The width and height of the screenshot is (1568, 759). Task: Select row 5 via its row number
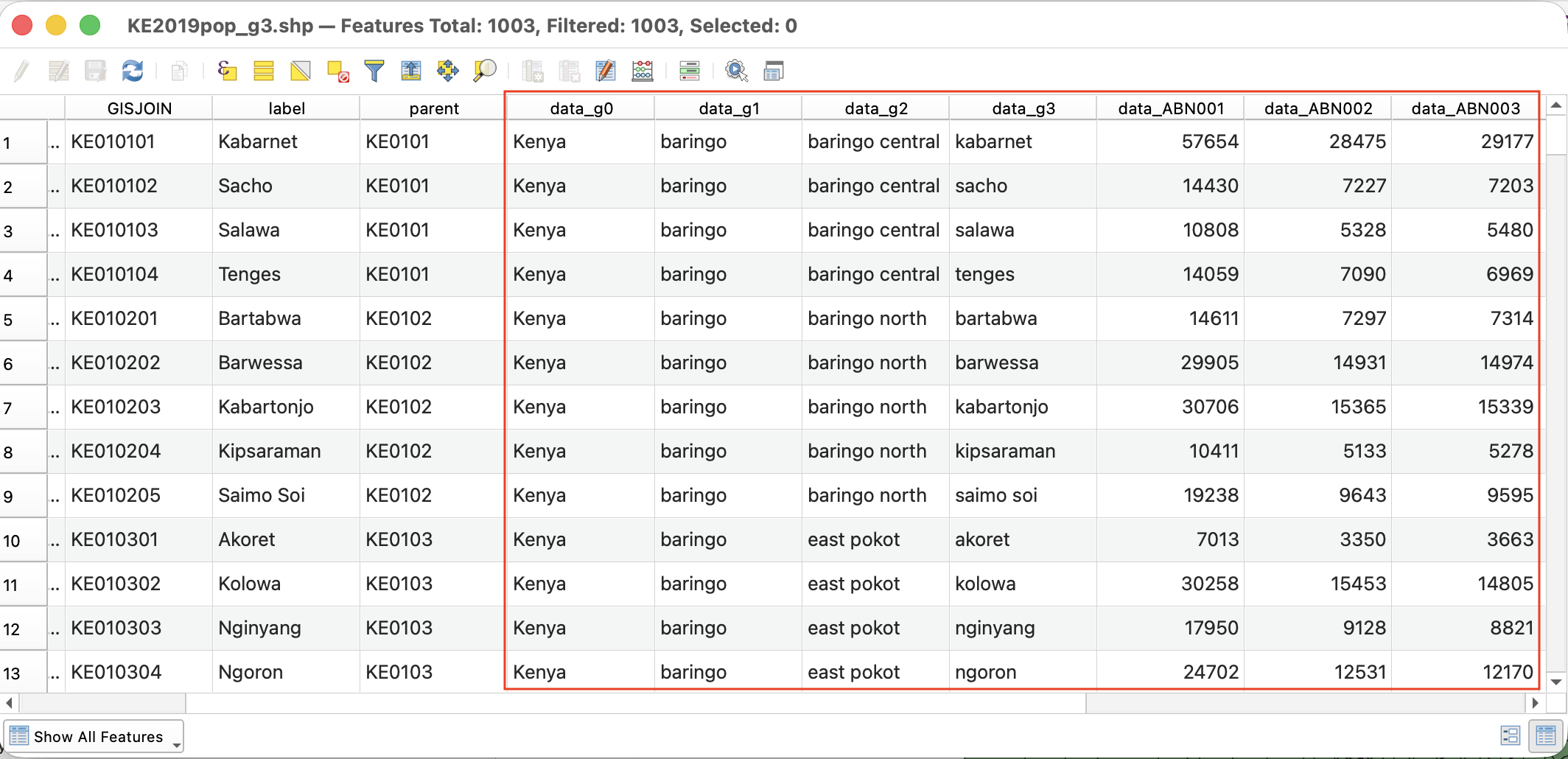click(24, 319)
